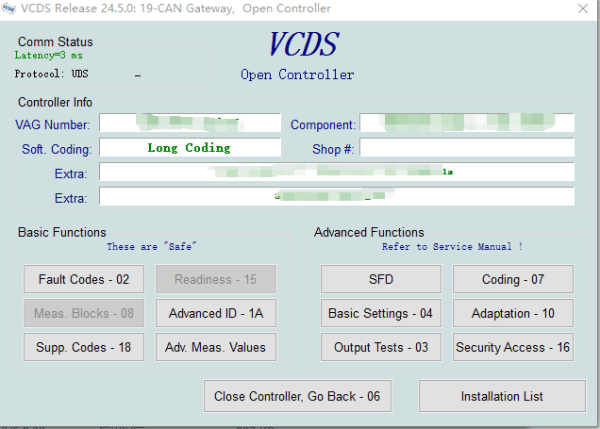Click the Shop # field

point(467,147)
